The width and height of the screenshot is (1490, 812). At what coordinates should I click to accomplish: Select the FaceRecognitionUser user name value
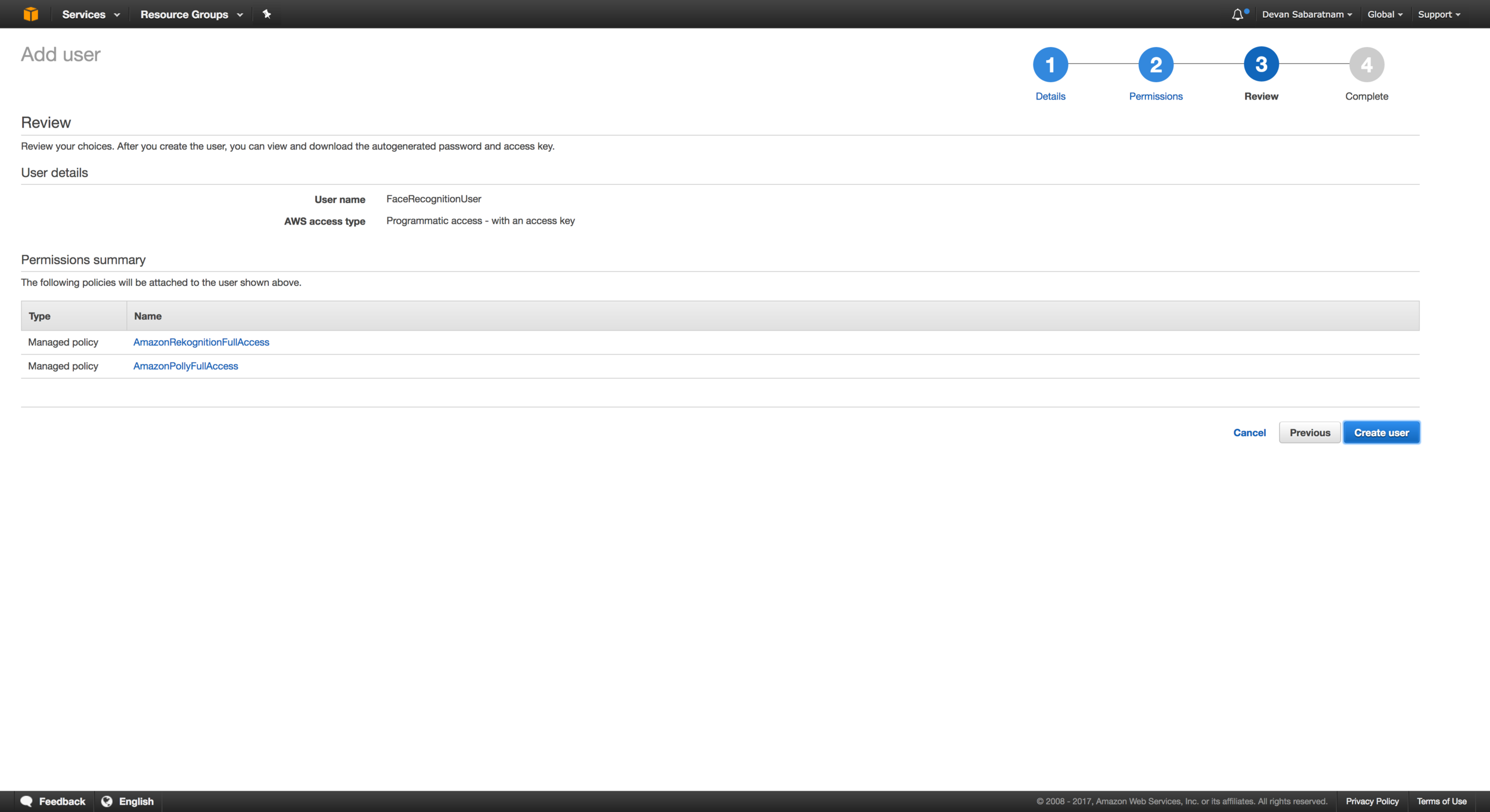click(x=433, y=199)
